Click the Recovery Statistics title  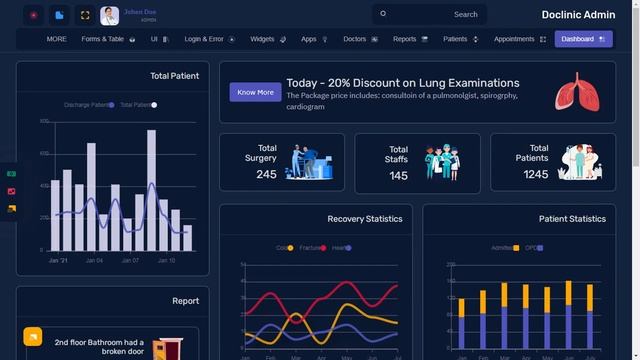(364, 219)
